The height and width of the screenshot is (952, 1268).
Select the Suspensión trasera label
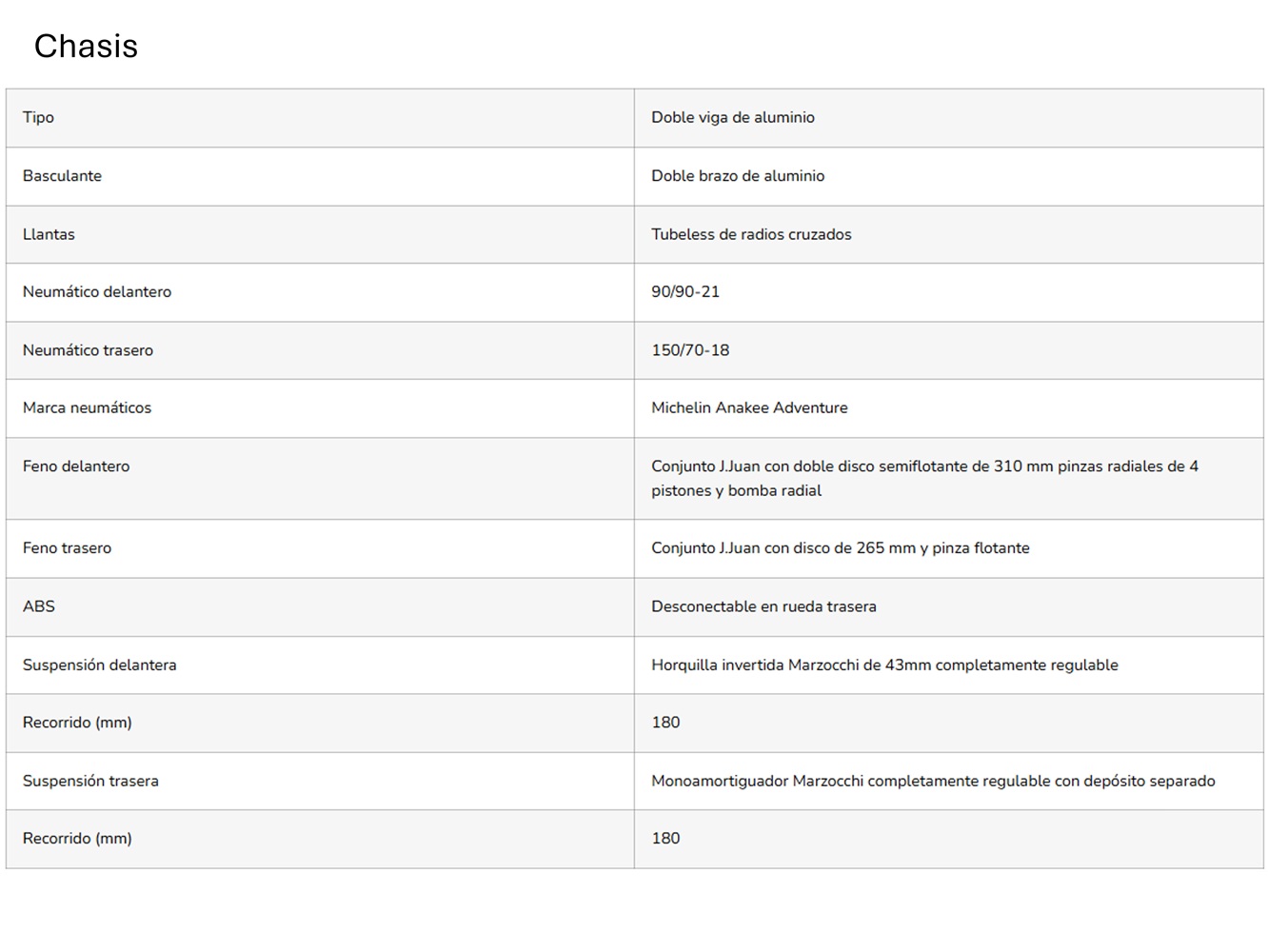click(x=90, y=781)
